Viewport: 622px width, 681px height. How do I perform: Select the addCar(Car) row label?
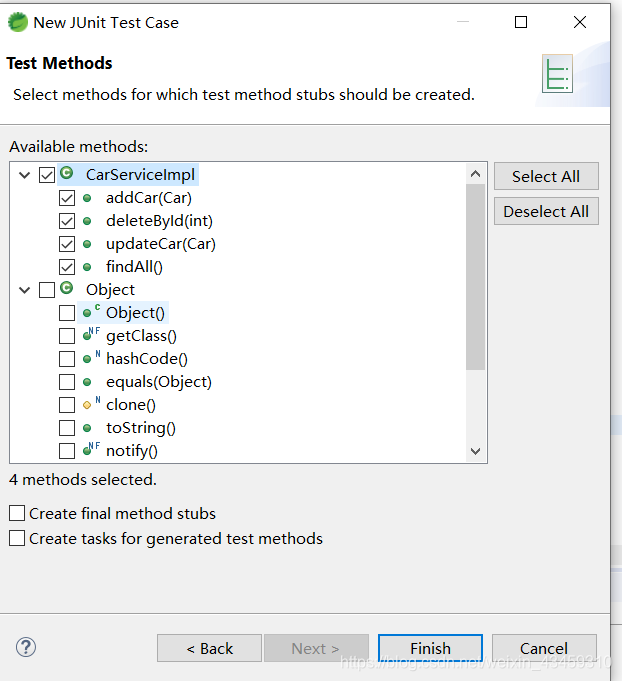click(149, 198)
